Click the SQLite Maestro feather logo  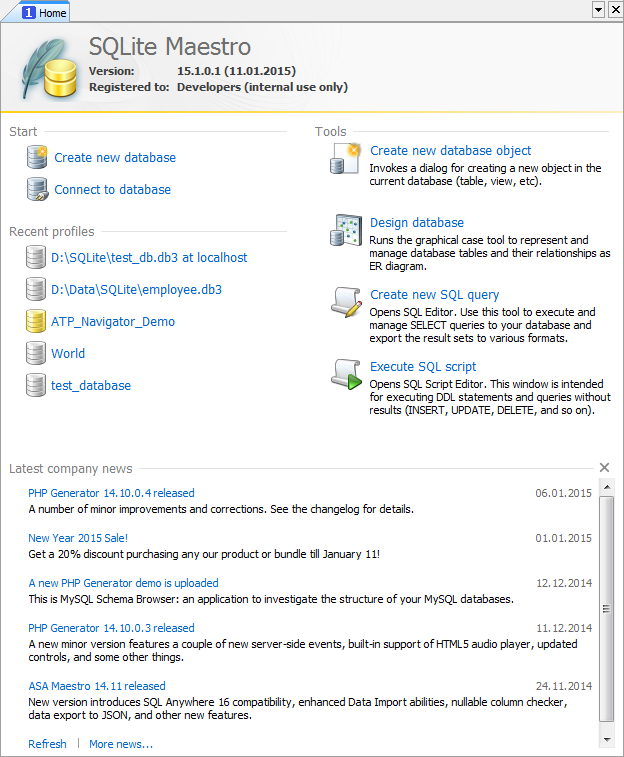(x=49, y=68)
